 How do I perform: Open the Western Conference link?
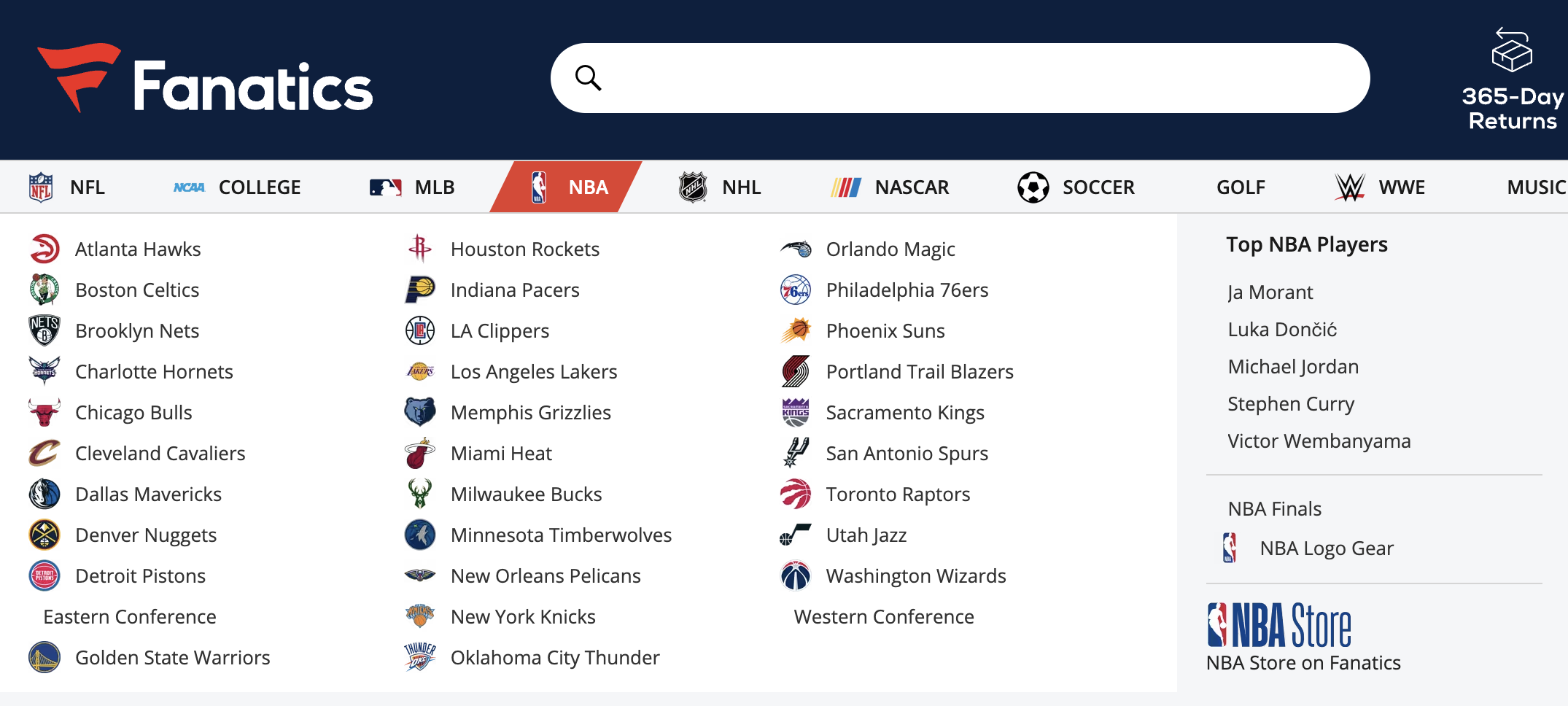(884, 616)
